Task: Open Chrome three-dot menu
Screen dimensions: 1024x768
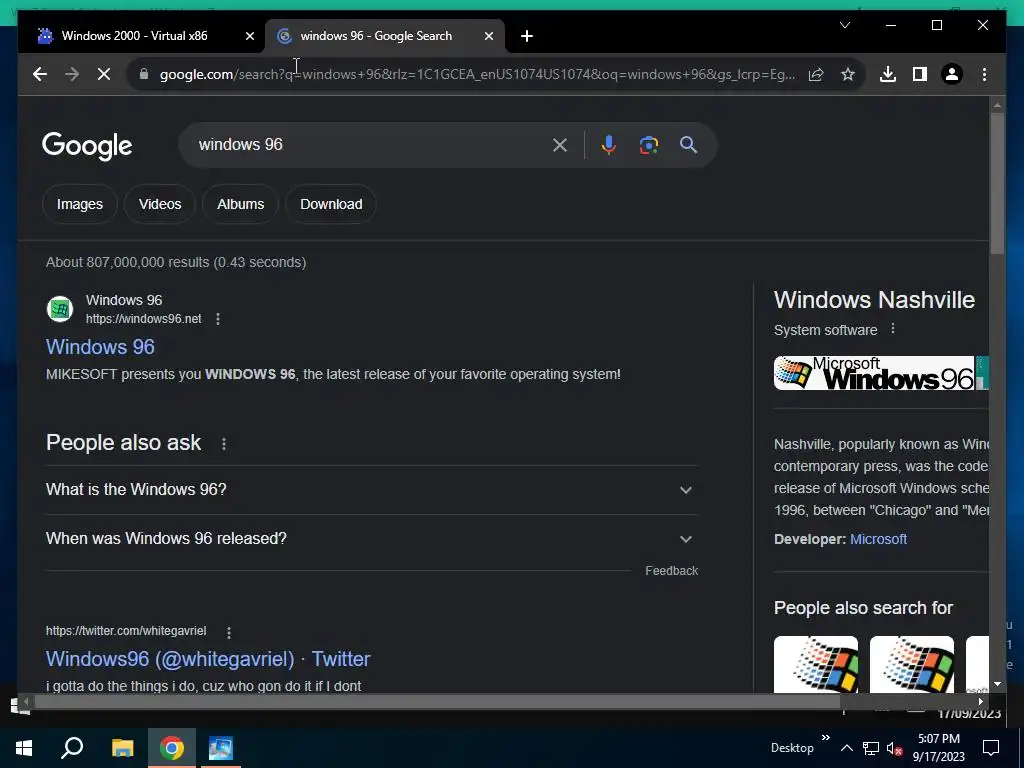Action: tap(984, 74)
